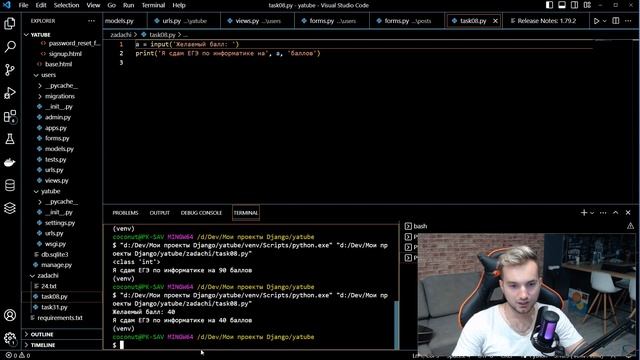Switch to models.py editor tab
The image size is (640, 360).
tap(124, 21)
